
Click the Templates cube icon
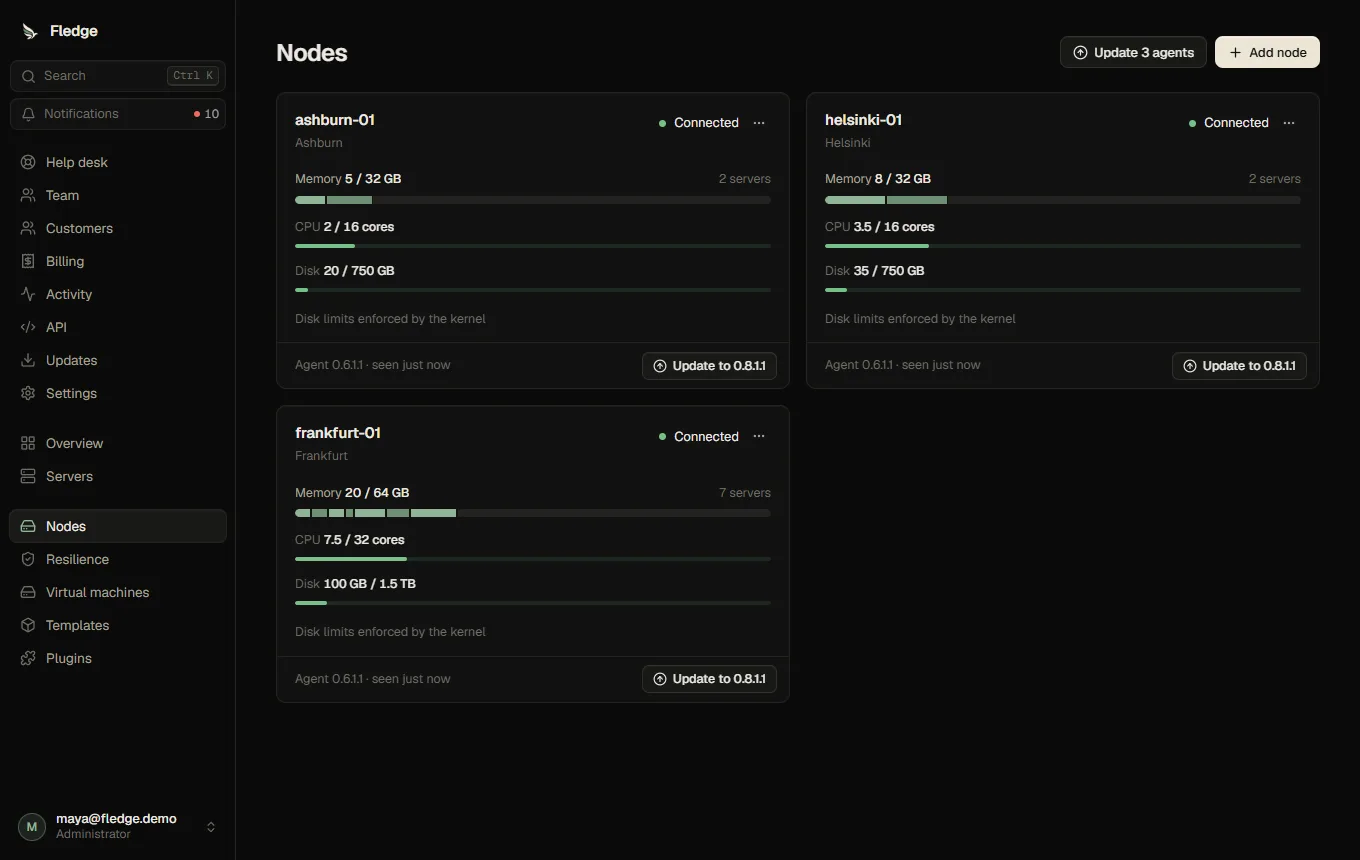(x=28, y=625)
